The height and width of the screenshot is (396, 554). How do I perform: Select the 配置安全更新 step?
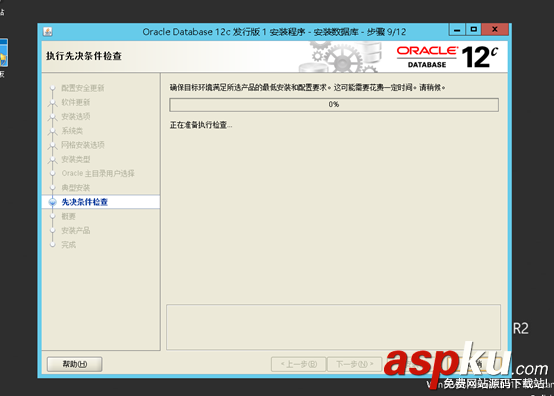[83, 88]
